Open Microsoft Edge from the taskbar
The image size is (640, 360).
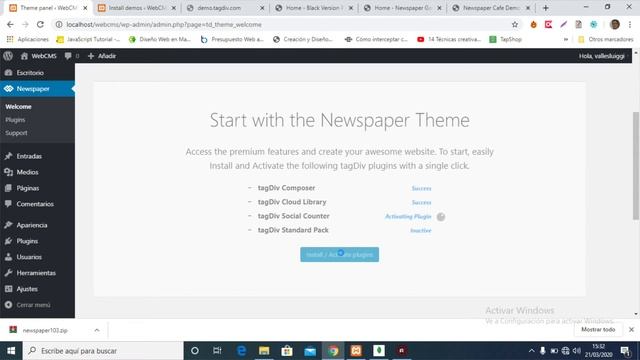point(241,351)
